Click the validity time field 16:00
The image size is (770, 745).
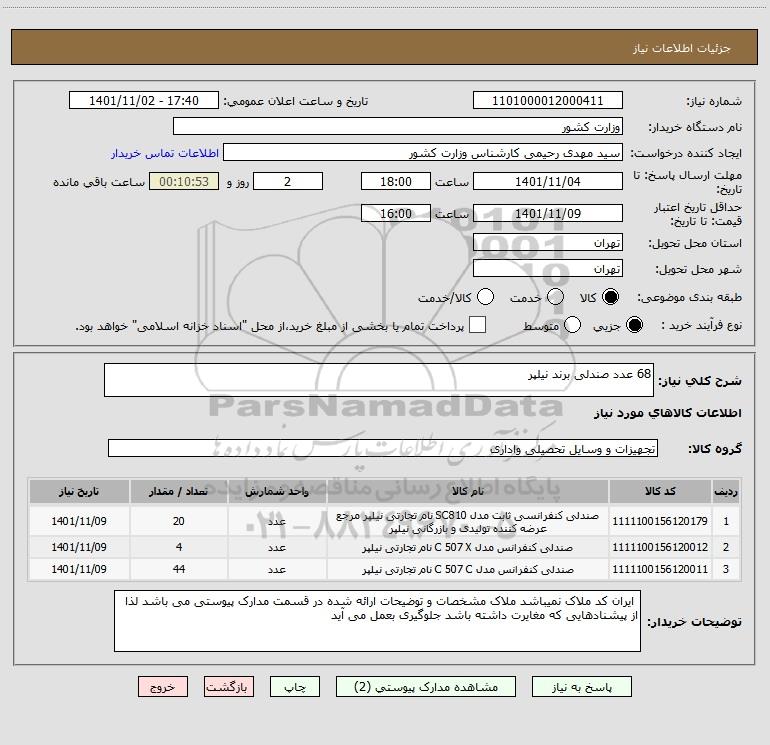[396, 213]
